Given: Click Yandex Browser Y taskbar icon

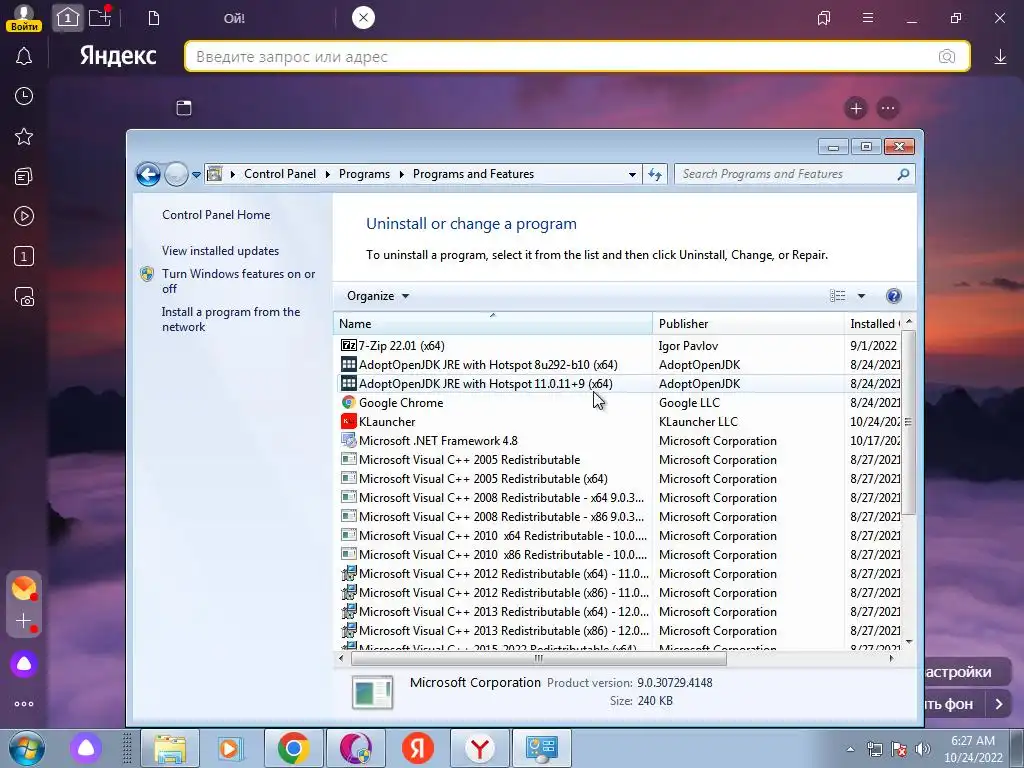Looking at the screenshot, I should point(480,748).
